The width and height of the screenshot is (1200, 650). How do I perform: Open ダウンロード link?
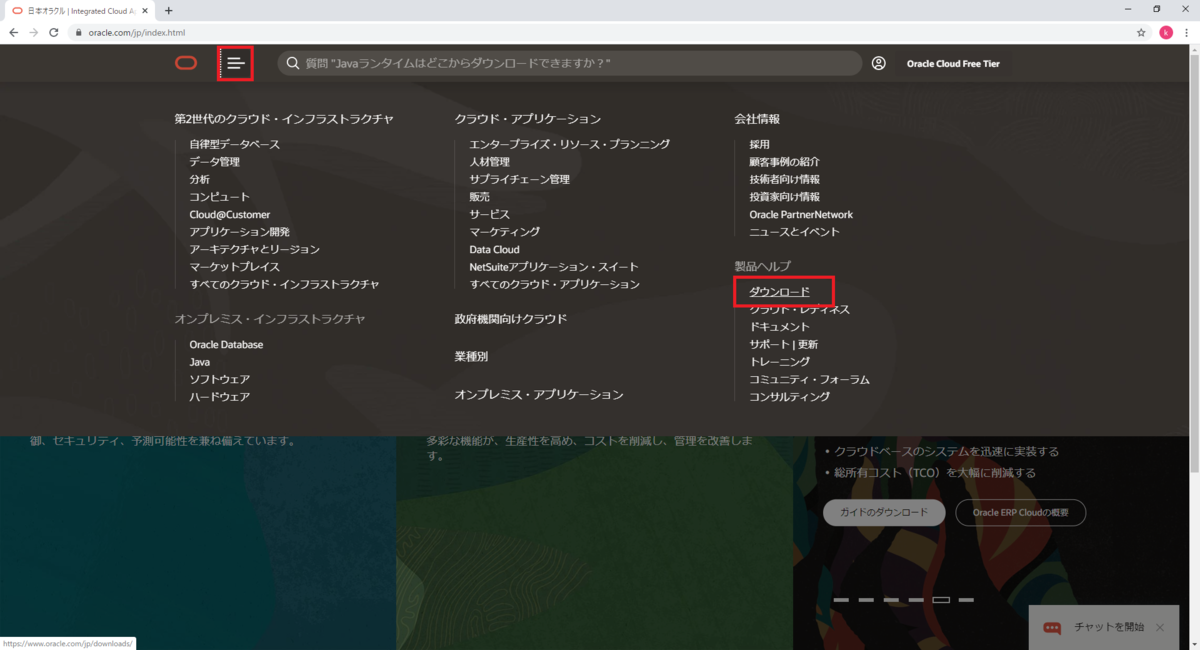click(779, 292)
